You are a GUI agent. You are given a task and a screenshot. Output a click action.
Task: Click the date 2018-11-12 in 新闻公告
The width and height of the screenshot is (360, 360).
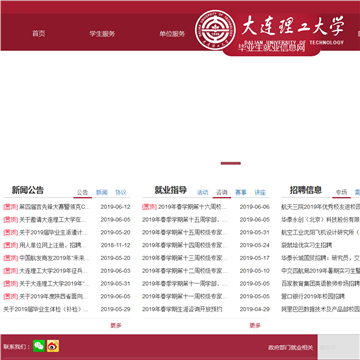tap(116, 245)
